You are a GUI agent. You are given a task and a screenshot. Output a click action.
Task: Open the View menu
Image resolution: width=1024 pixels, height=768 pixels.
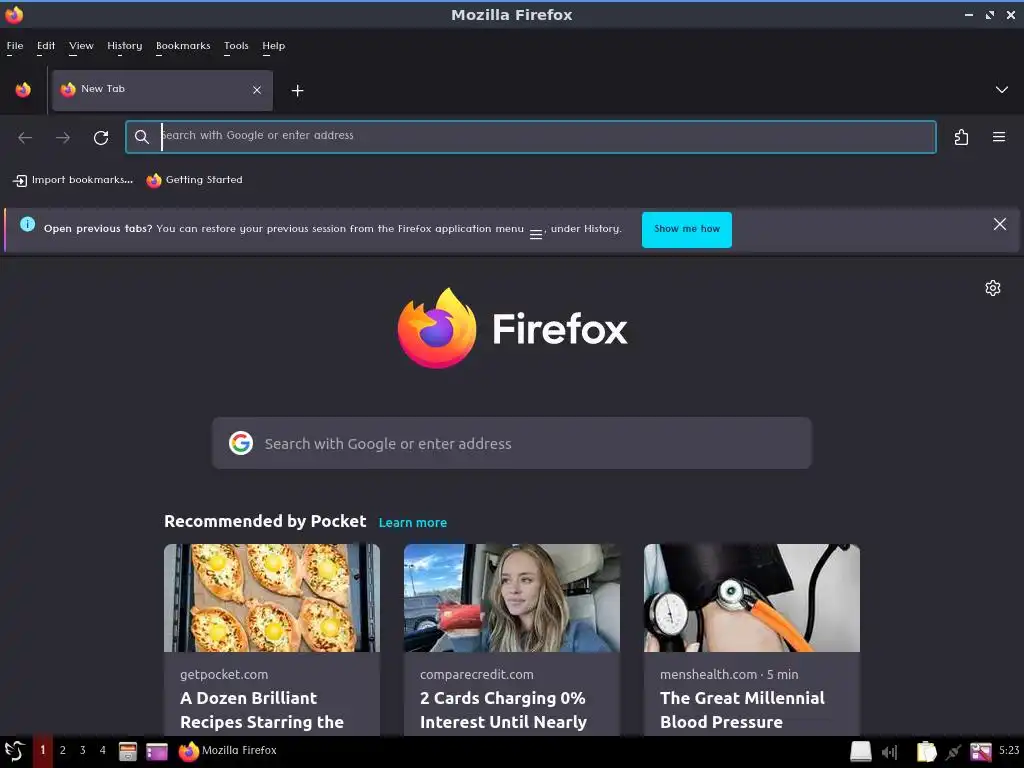pos(81,46)
